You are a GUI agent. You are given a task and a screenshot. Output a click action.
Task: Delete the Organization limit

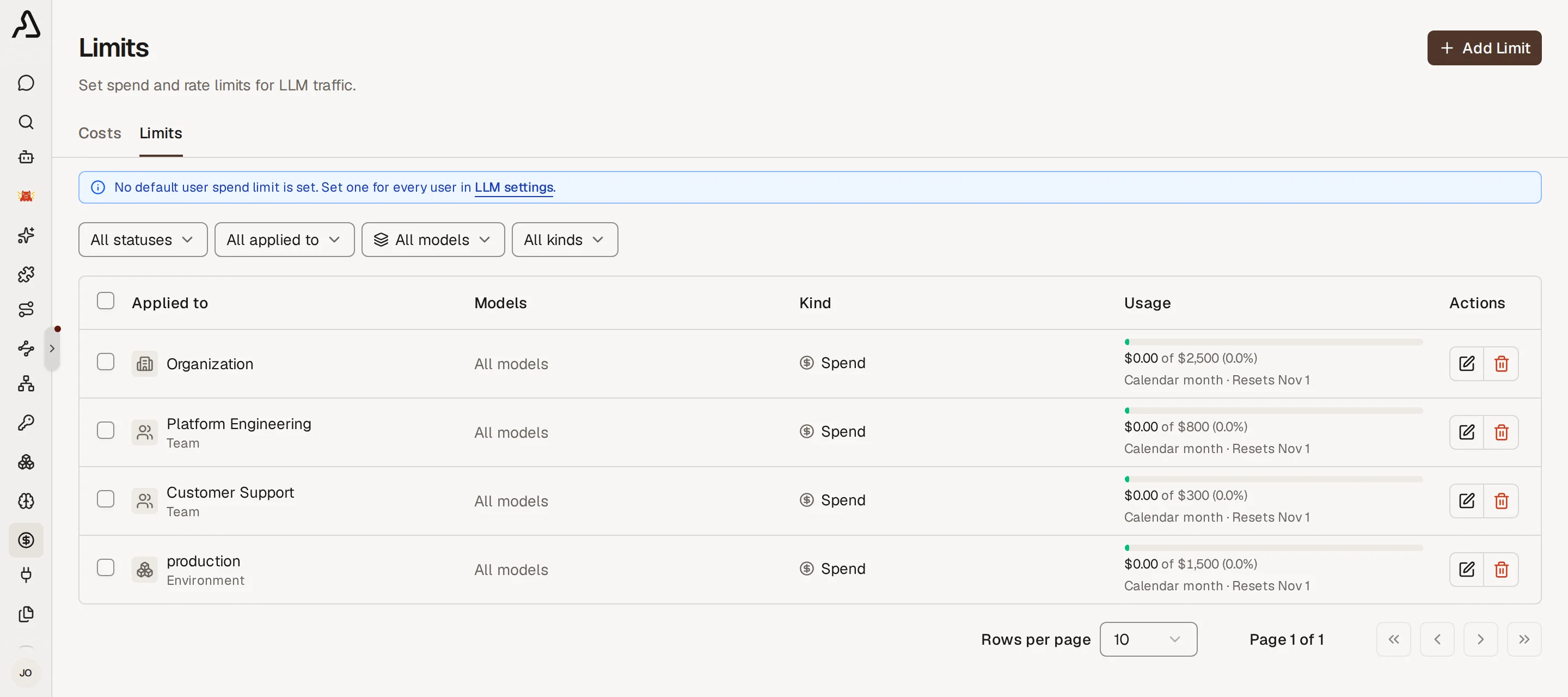[x=1501, y=363]
